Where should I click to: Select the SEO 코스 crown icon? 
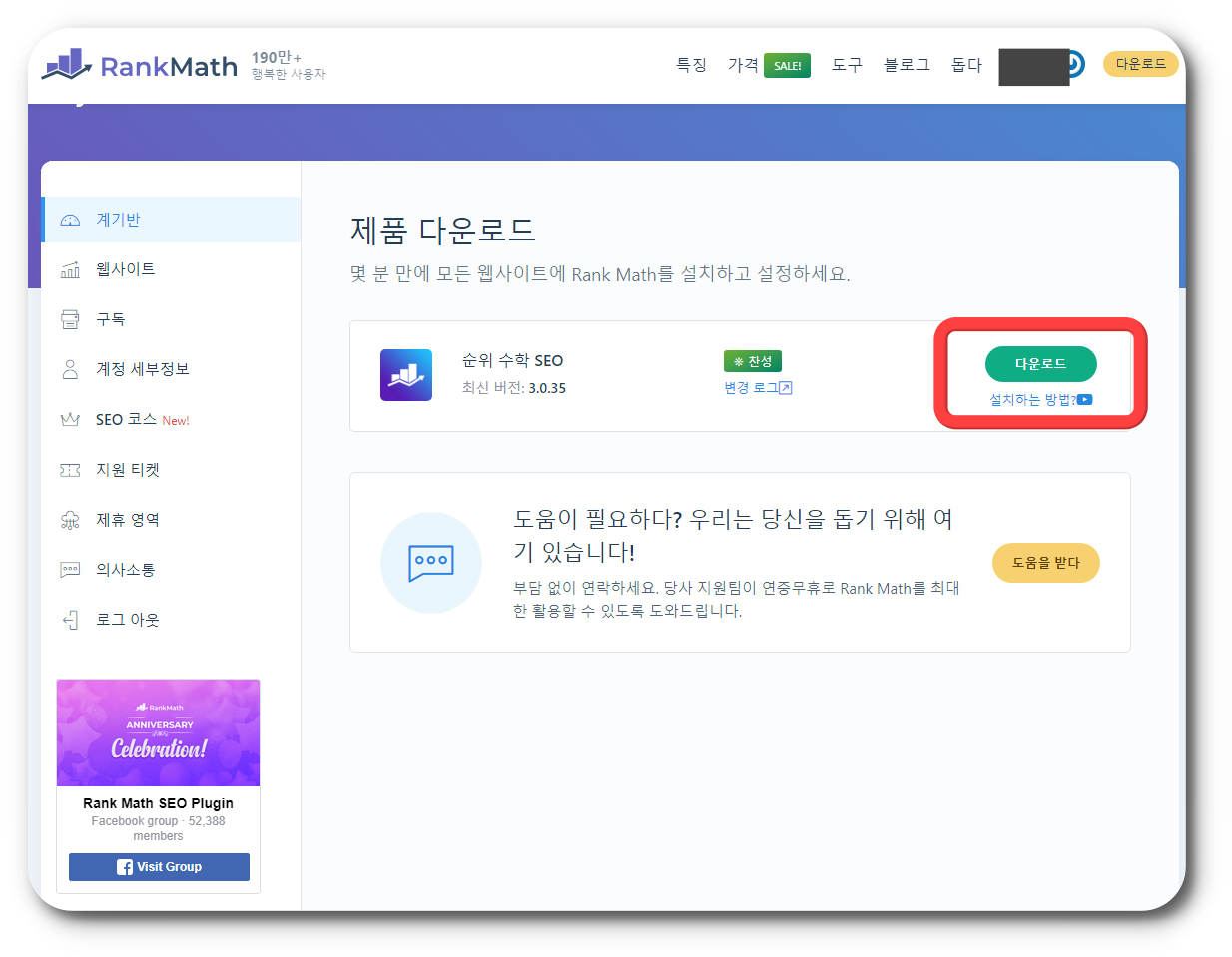pyautogui.click(x=70, y=419)
